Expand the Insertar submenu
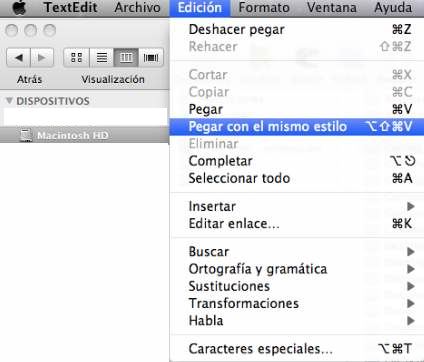Viewport: 424px width, 362px height. click(297, 206)
